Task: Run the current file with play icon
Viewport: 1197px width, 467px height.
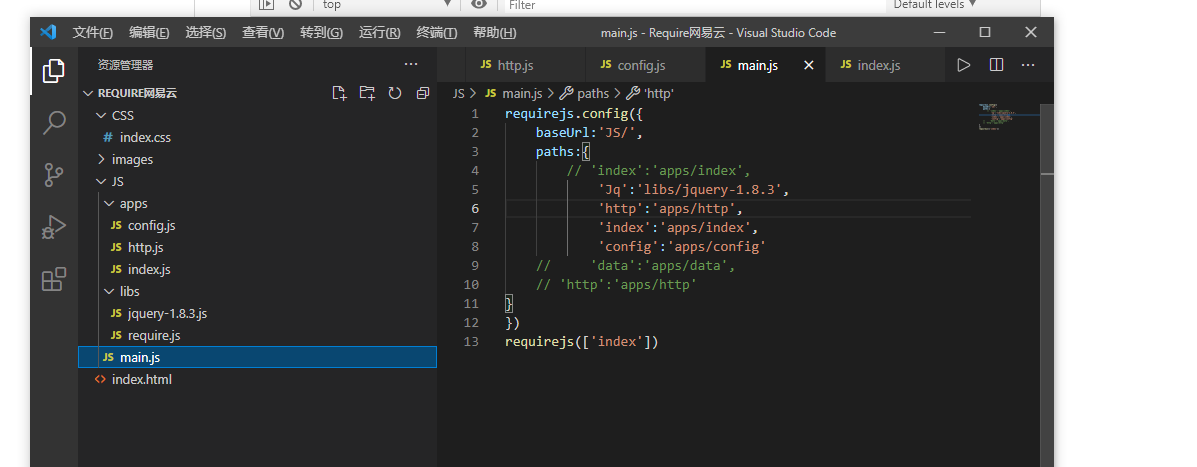Action: tap(963, 65)
